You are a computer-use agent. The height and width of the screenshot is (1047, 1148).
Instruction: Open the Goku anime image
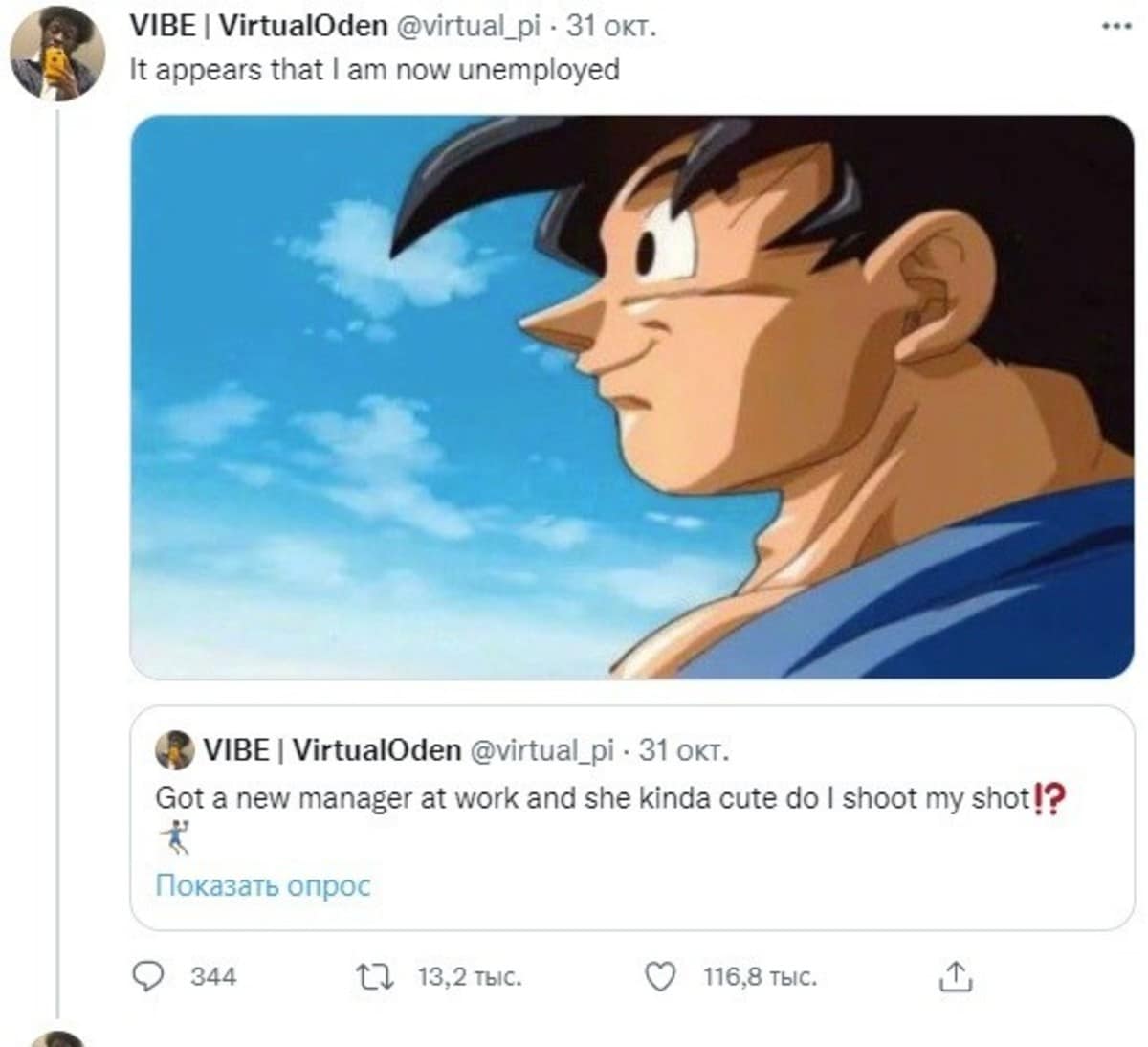(x=631, y=396)
